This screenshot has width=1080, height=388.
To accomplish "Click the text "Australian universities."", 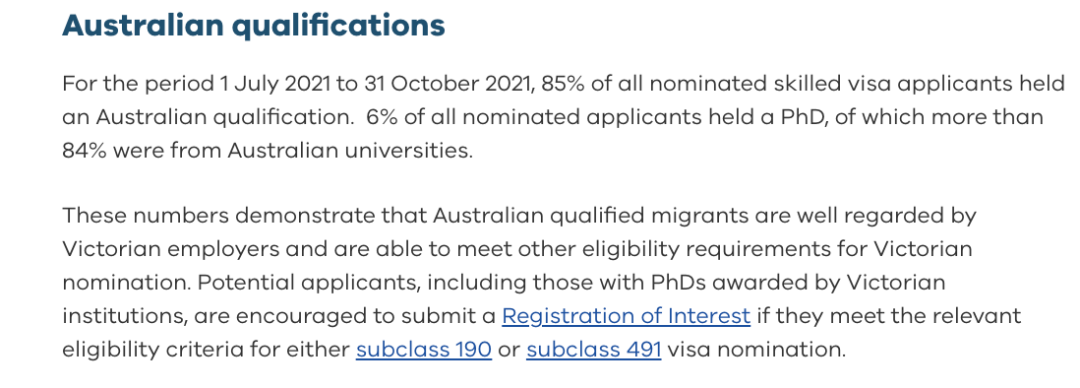I will pos(351,150).
